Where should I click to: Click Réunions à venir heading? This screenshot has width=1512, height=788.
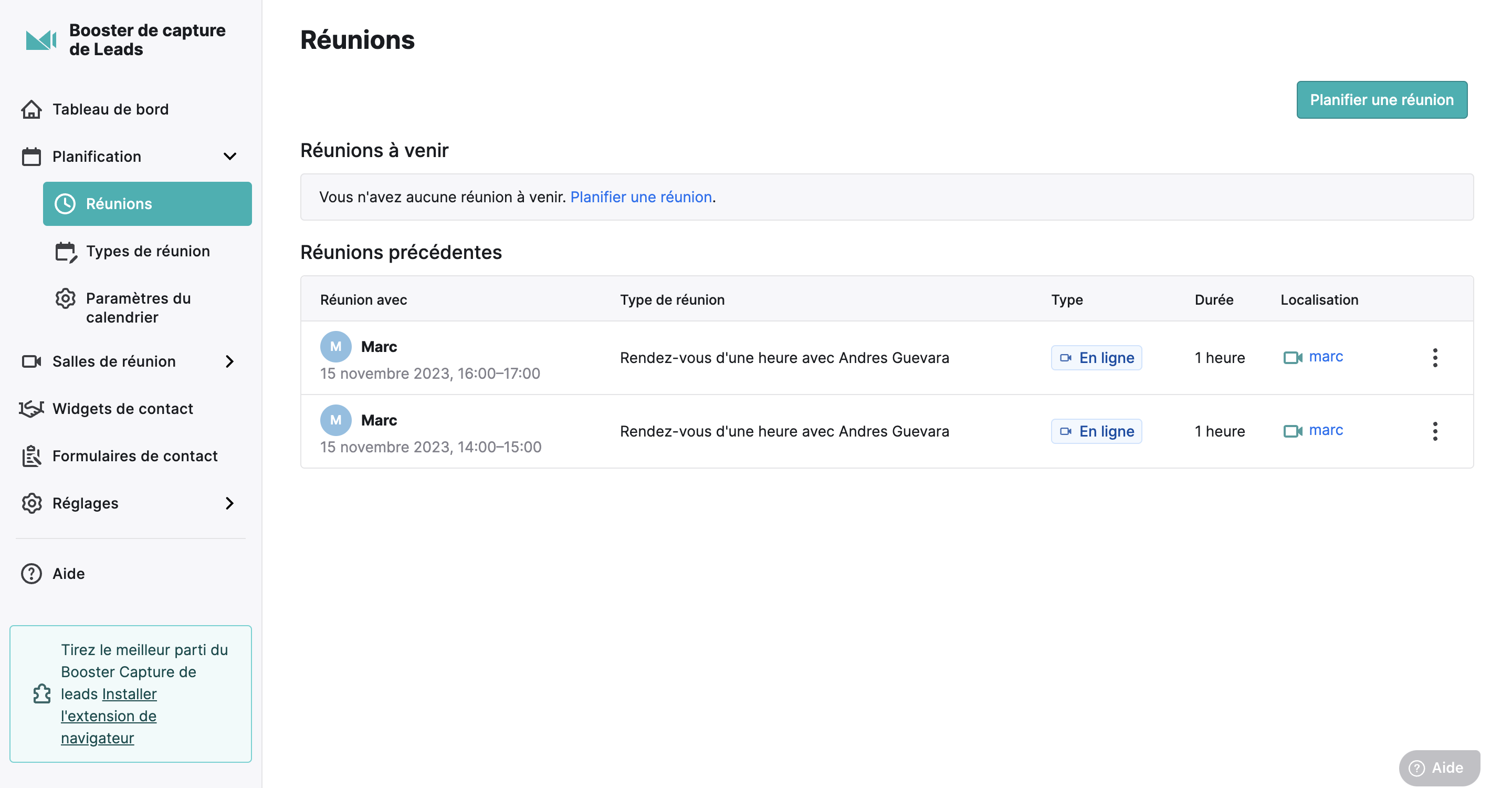[x=374, y=150]
